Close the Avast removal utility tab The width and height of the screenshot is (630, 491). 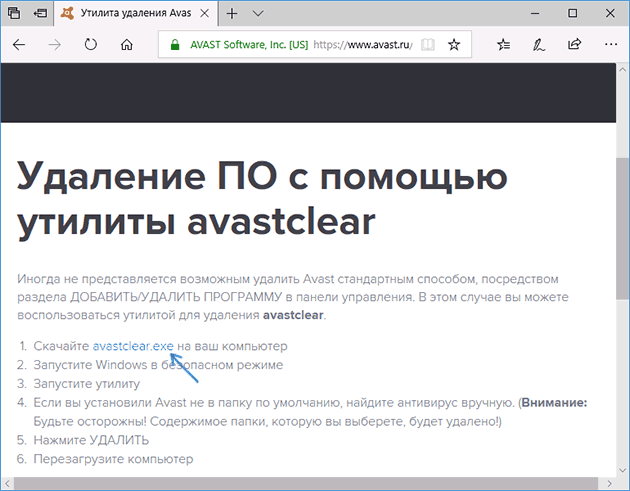tap(205, 13)
